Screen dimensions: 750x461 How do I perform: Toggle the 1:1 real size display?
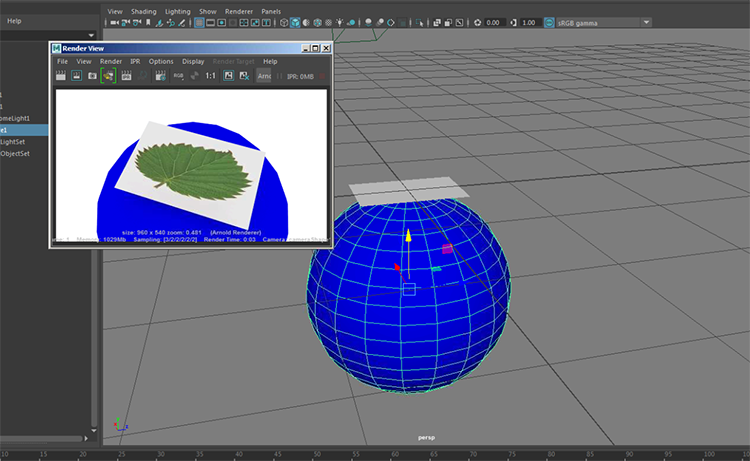[210, 75]
